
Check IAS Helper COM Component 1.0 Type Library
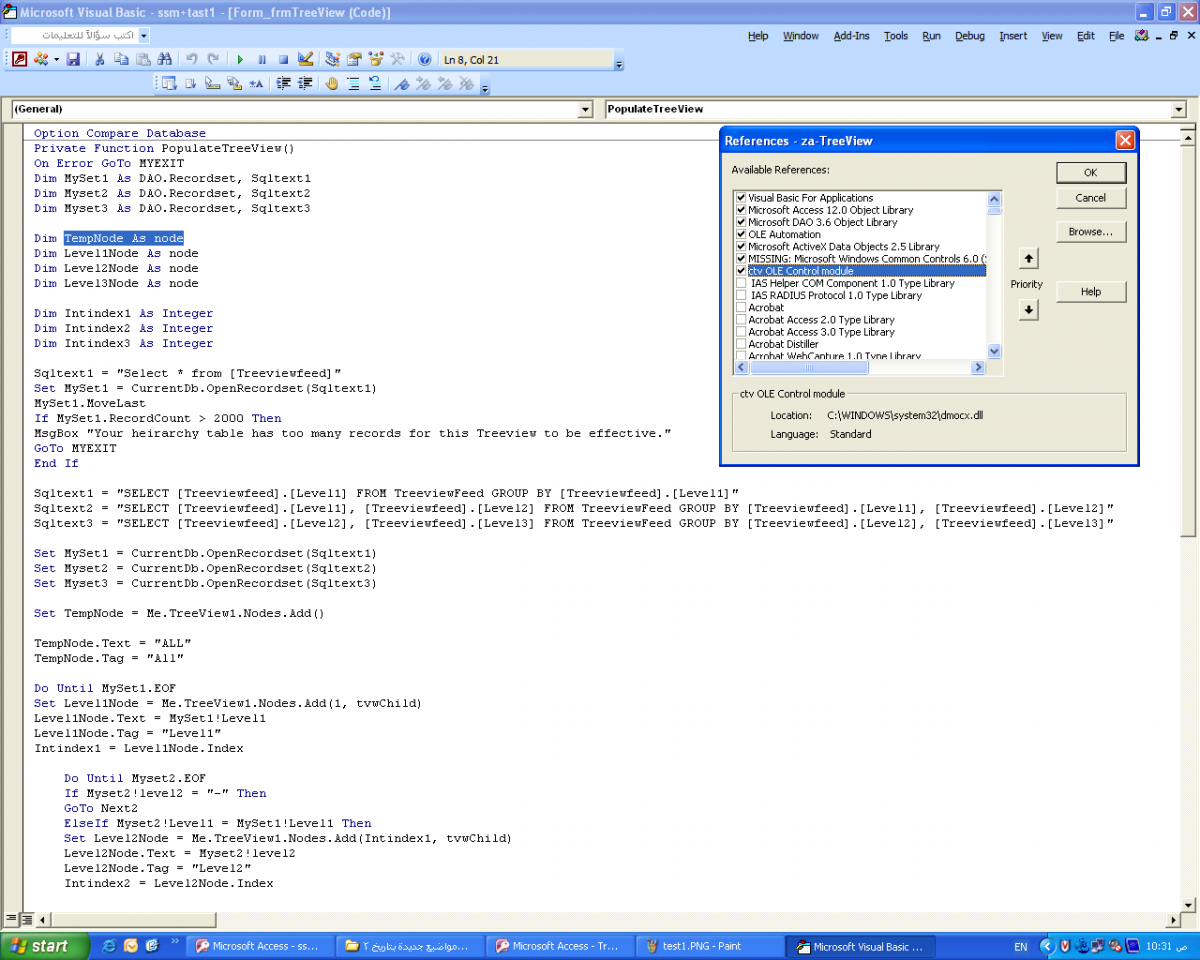coord(741,283)
